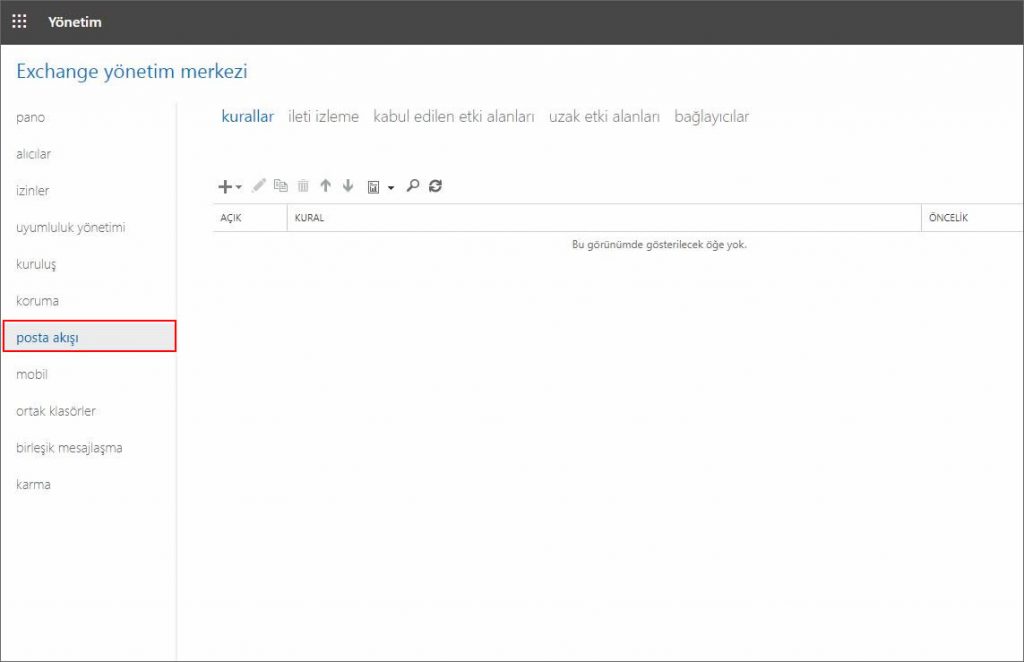The height and width of the screenshot is (662, 1024).
Task: Click the refresh icon in the toolbar
Action: point(436,186)
